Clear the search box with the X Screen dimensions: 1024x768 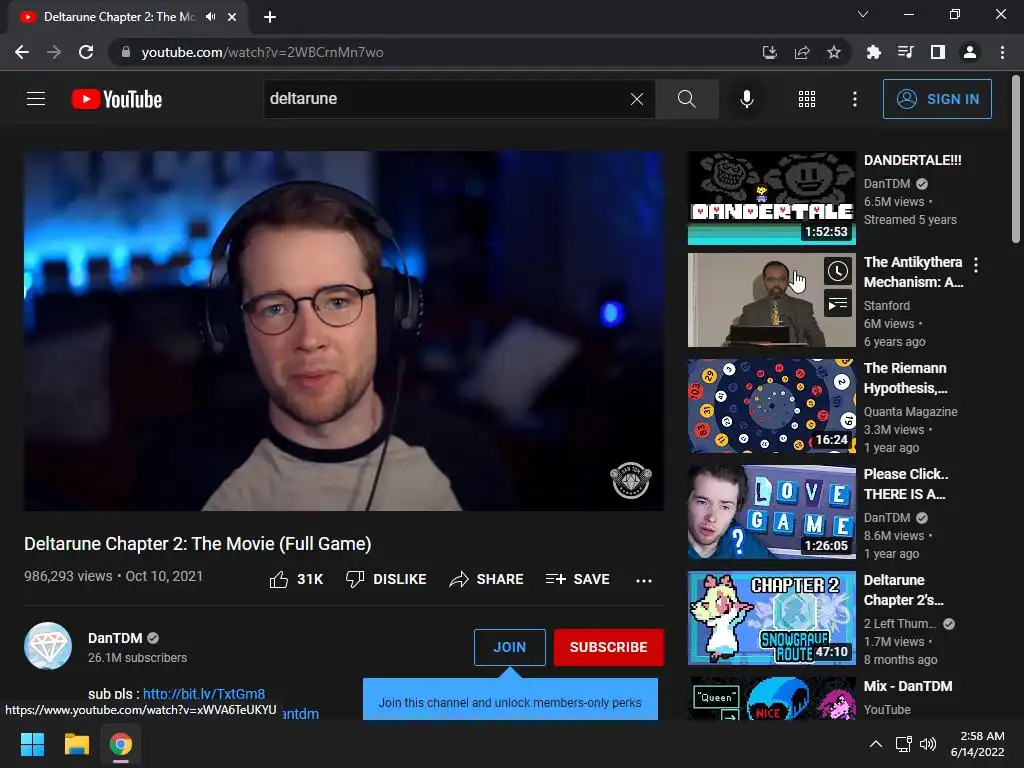point(637,99)
